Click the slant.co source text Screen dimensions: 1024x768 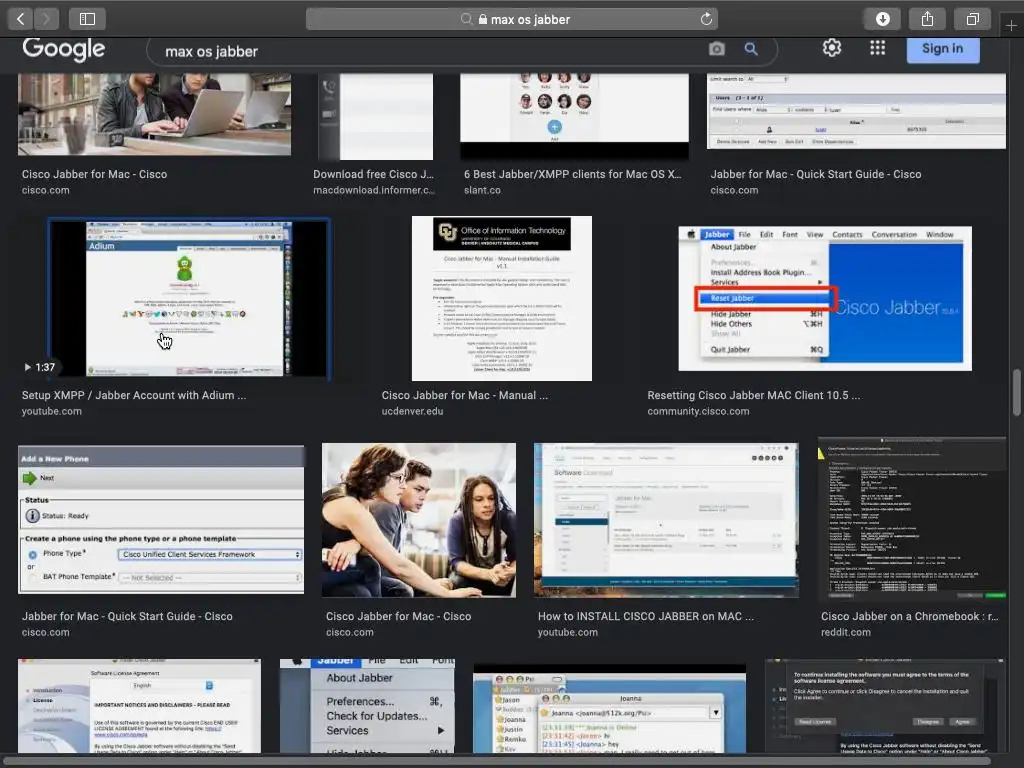482,191
